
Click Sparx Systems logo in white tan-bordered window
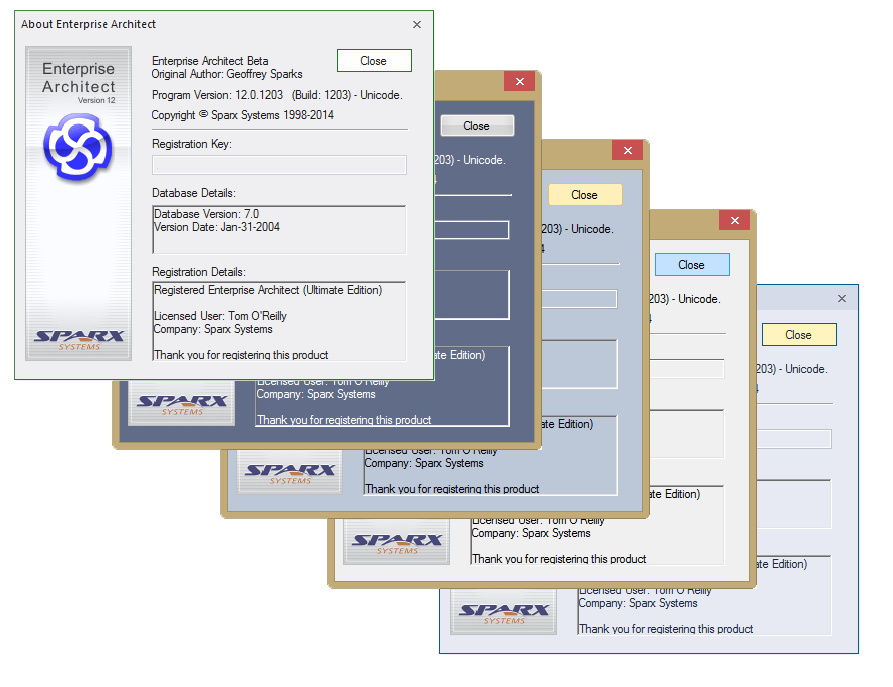pyautogui.click(x=397, y=544)
